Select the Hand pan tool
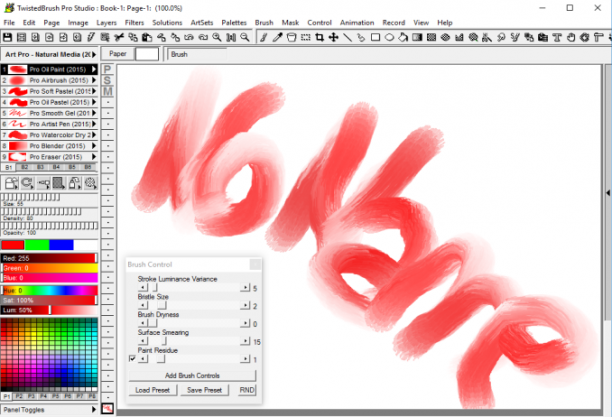Viewport: 612px width, 417px height. 571,37
